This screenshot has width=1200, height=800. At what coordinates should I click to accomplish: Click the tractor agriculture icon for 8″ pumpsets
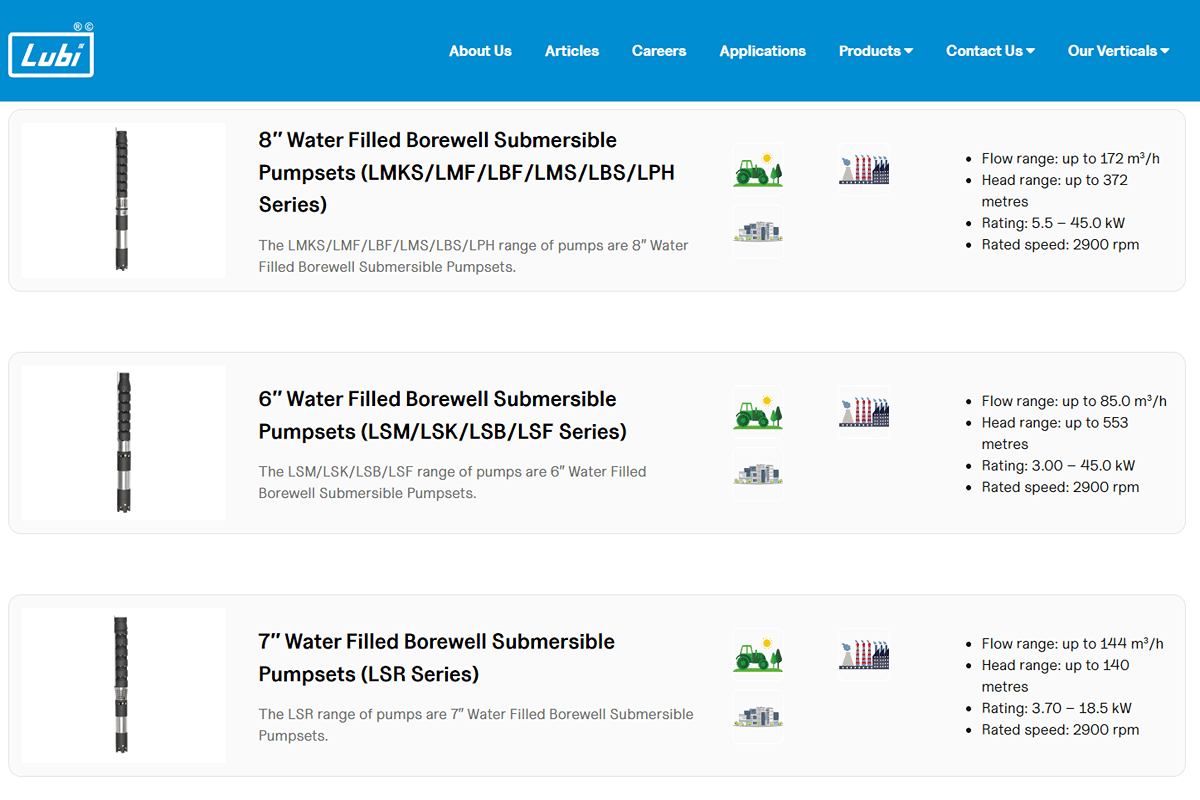(x=758, y=168)
